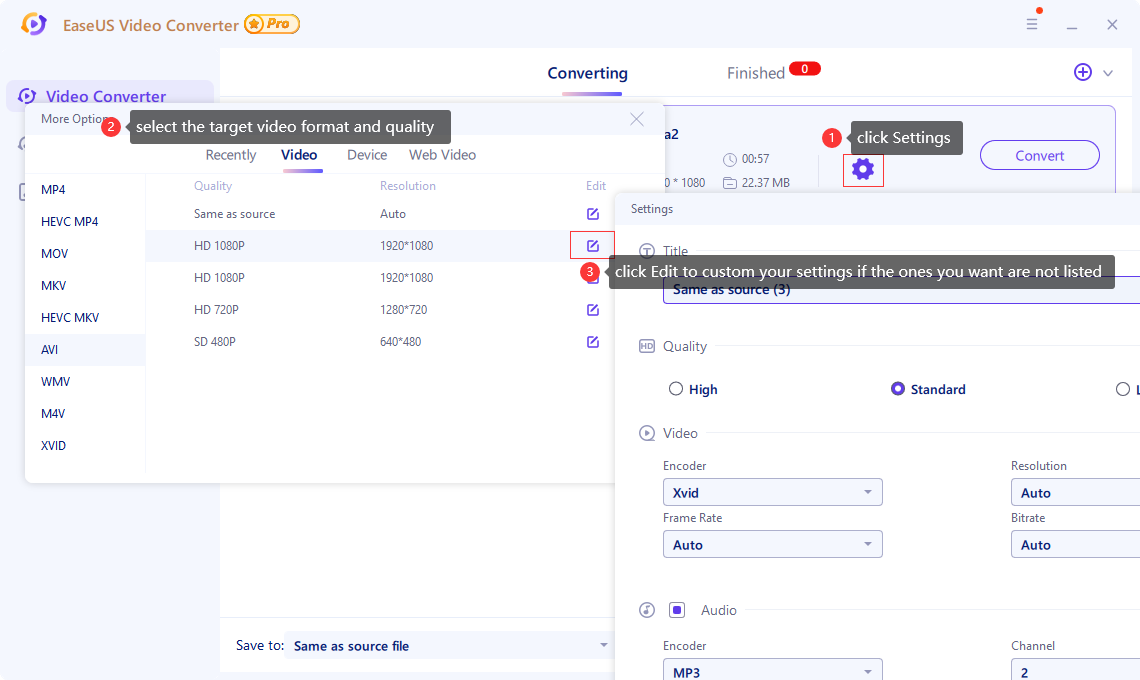Click Edit icon for the highlighted HD 1080P row
This screenshot has width=1140, height=680.
[593, 246]
